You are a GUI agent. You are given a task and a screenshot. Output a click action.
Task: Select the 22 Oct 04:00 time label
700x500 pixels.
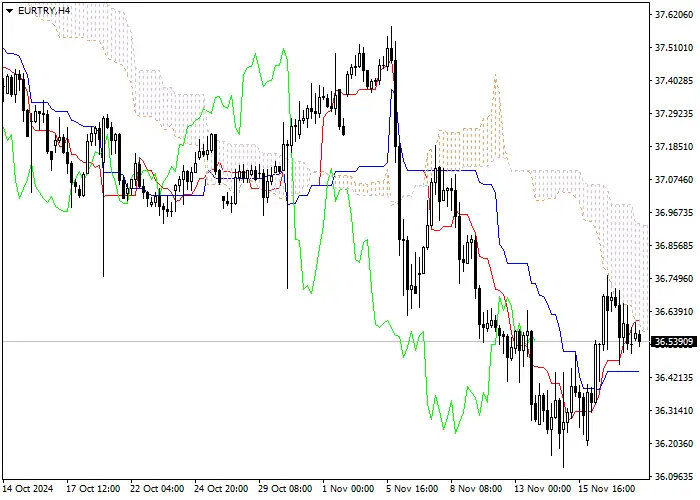click(157, 488)
